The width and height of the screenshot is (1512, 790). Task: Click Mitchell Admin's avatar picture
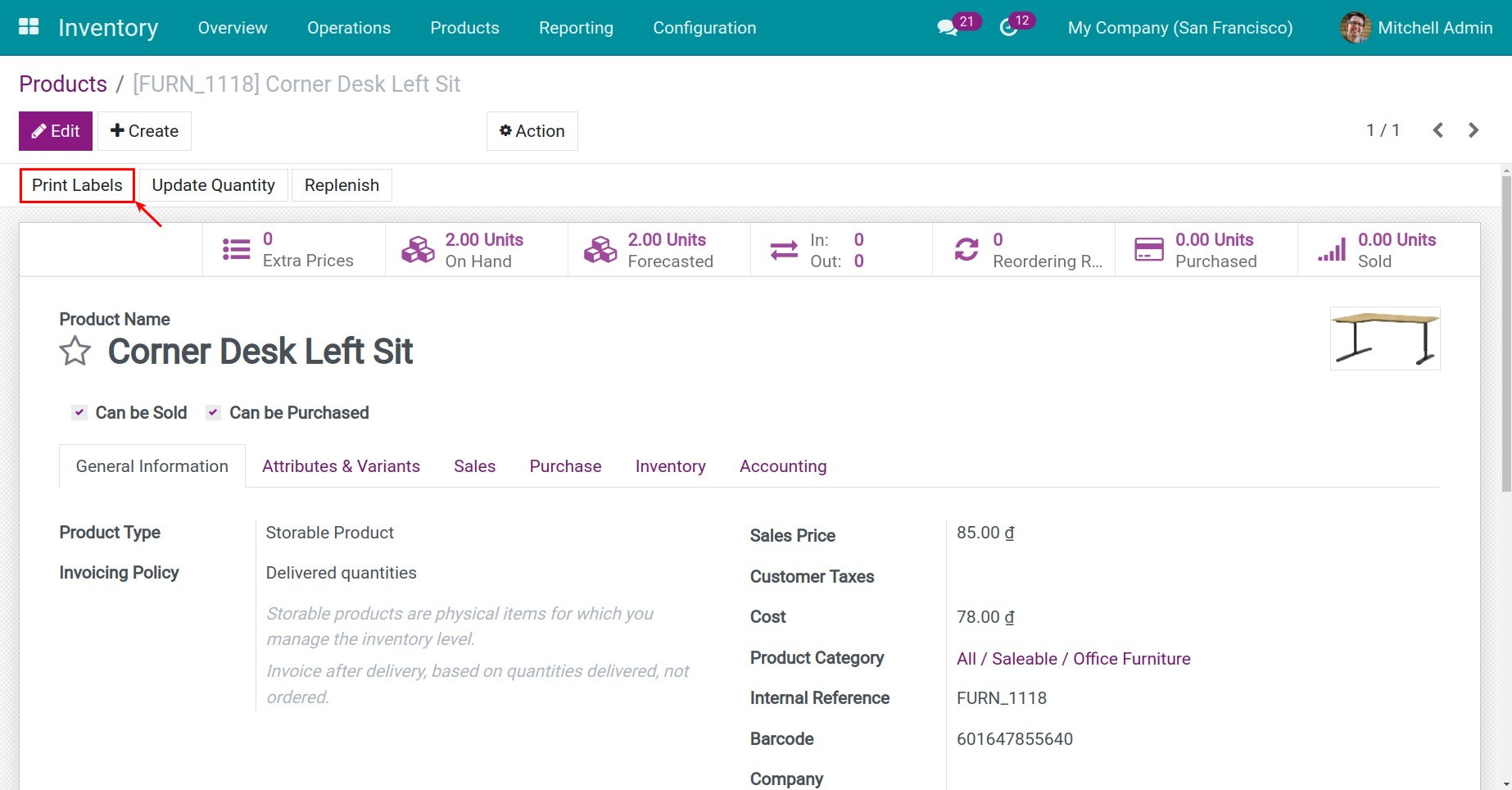(x=1355, y=28)
